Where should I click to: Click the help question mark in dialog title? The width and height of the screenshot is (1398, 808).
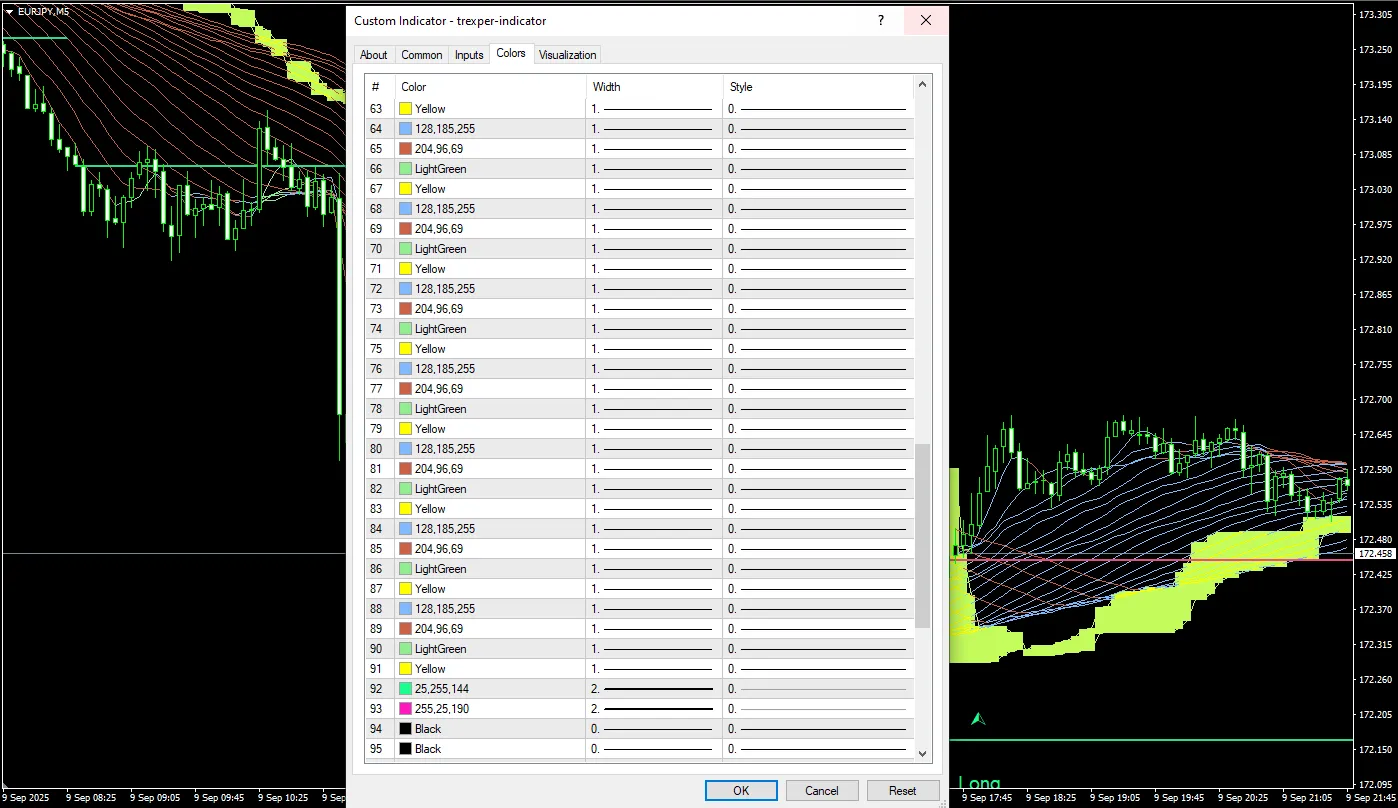880,21
